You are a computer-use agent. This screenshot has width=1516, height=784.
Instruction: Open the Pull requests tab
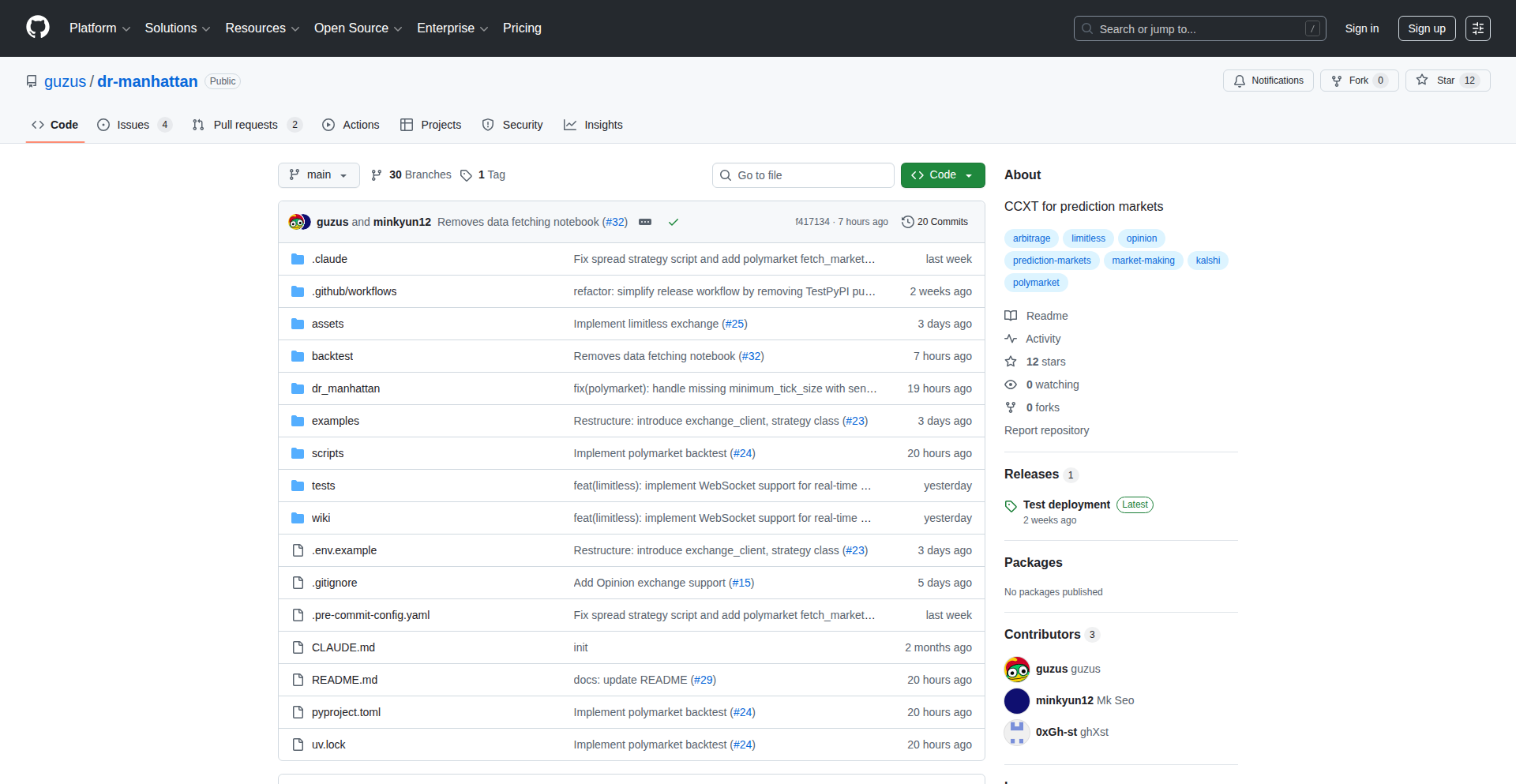tap(245, 125)
